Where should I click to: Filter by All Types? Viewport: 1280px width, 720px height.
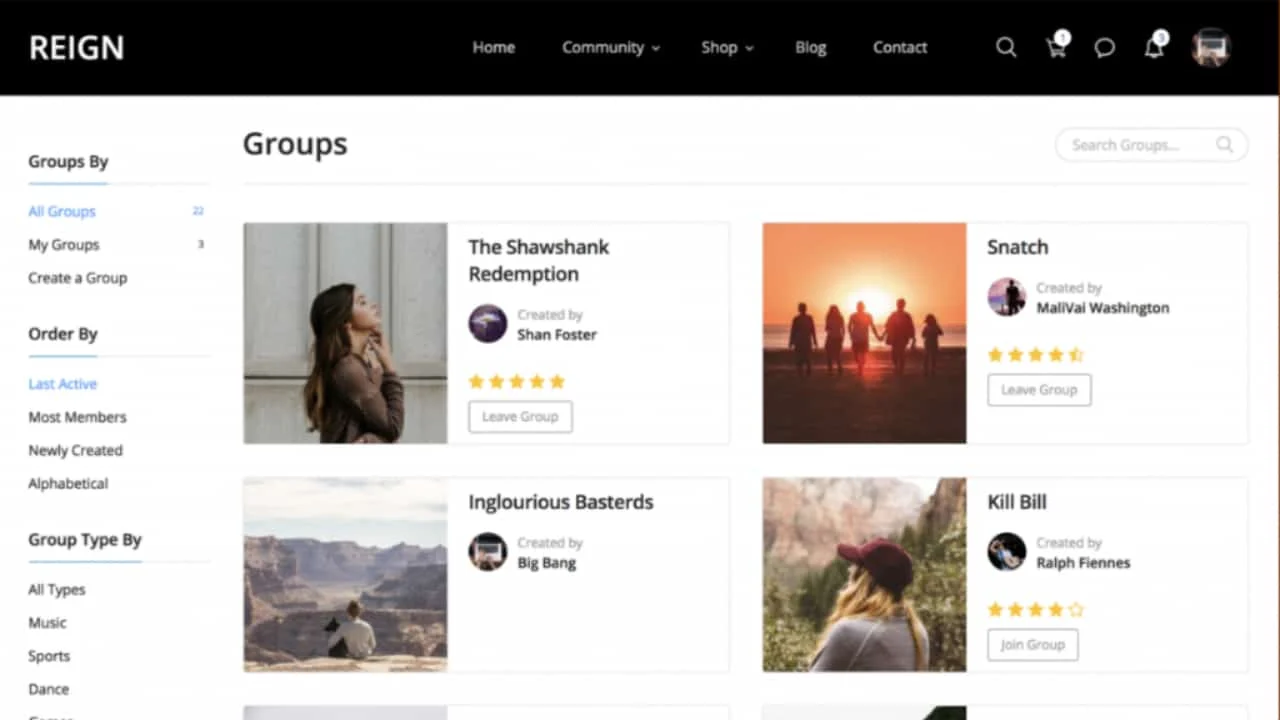click(57, 590)
